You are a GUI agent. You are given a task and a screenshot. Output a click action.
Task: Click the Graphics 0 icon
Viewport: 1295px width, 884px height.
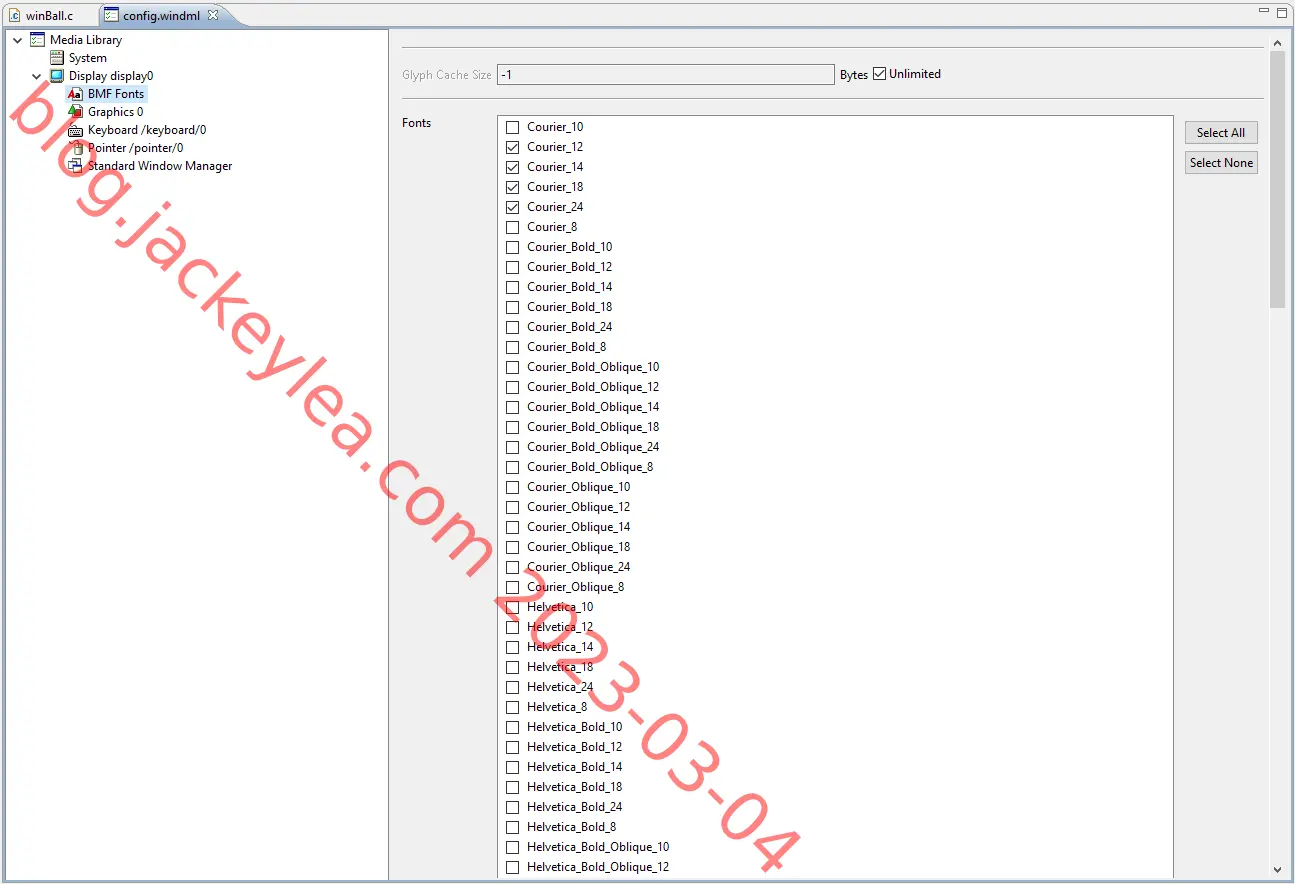pyautogui.click(x=75, y=112)
